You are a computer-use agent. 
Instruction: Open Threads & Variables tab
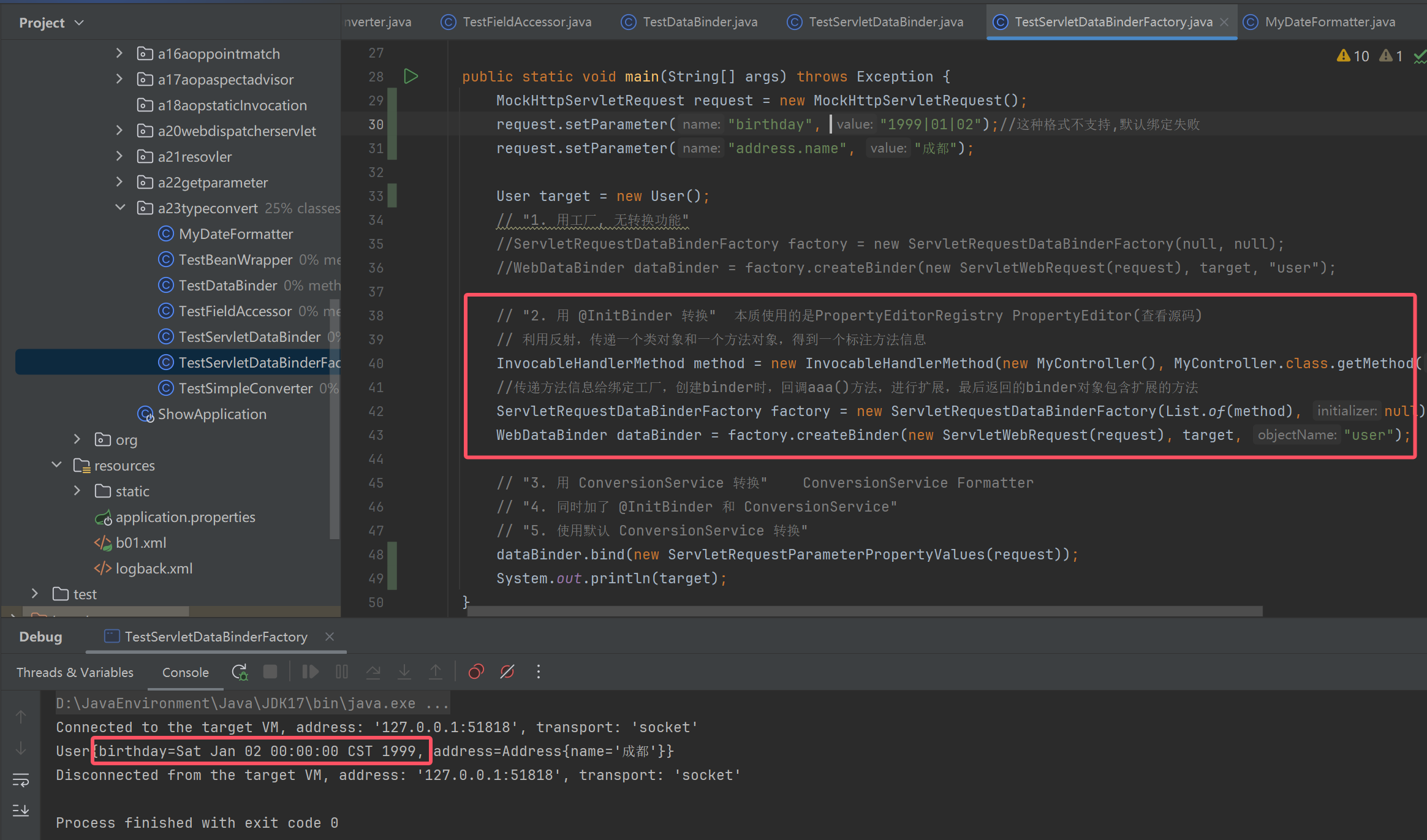75,672
